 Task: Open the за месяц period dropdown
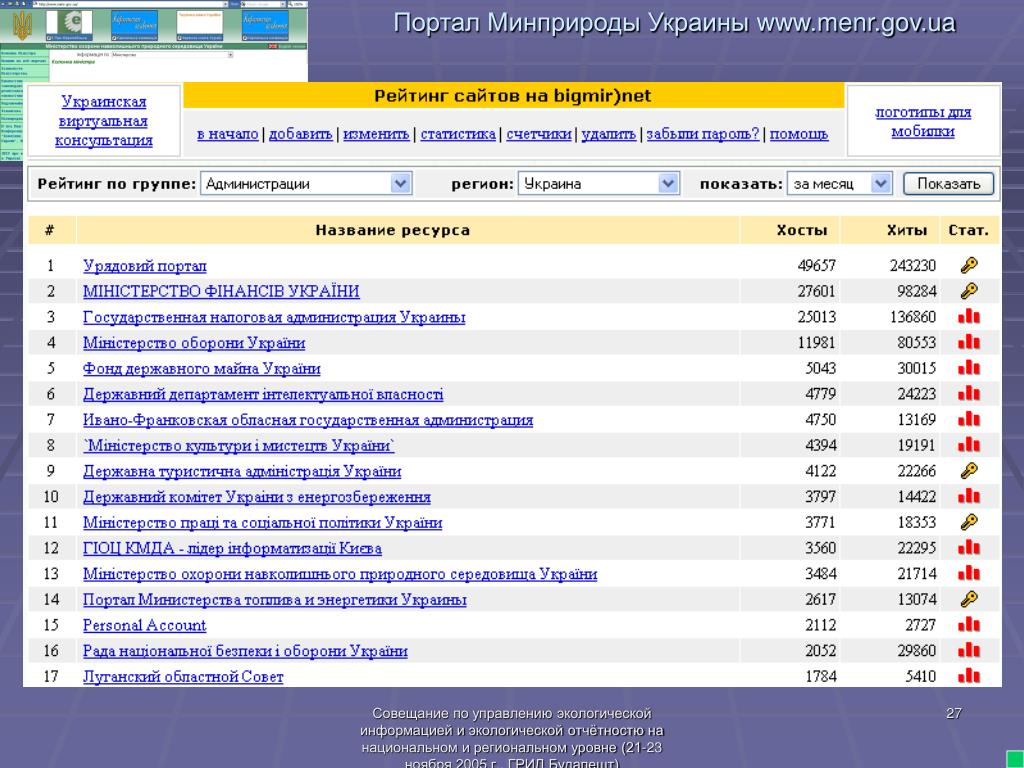click(839, 184)
